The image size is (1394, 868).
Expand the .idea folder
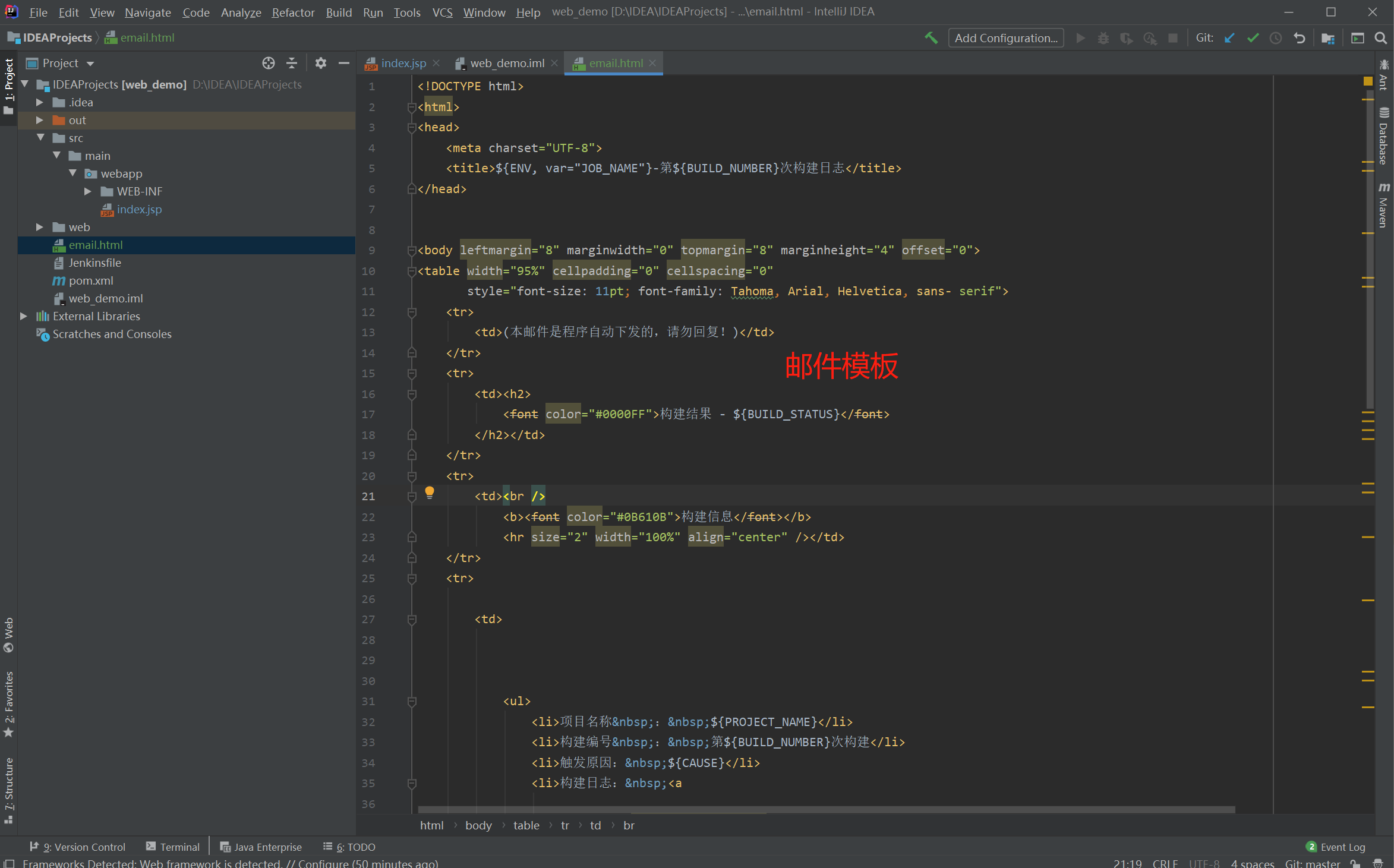coord(40,102)
